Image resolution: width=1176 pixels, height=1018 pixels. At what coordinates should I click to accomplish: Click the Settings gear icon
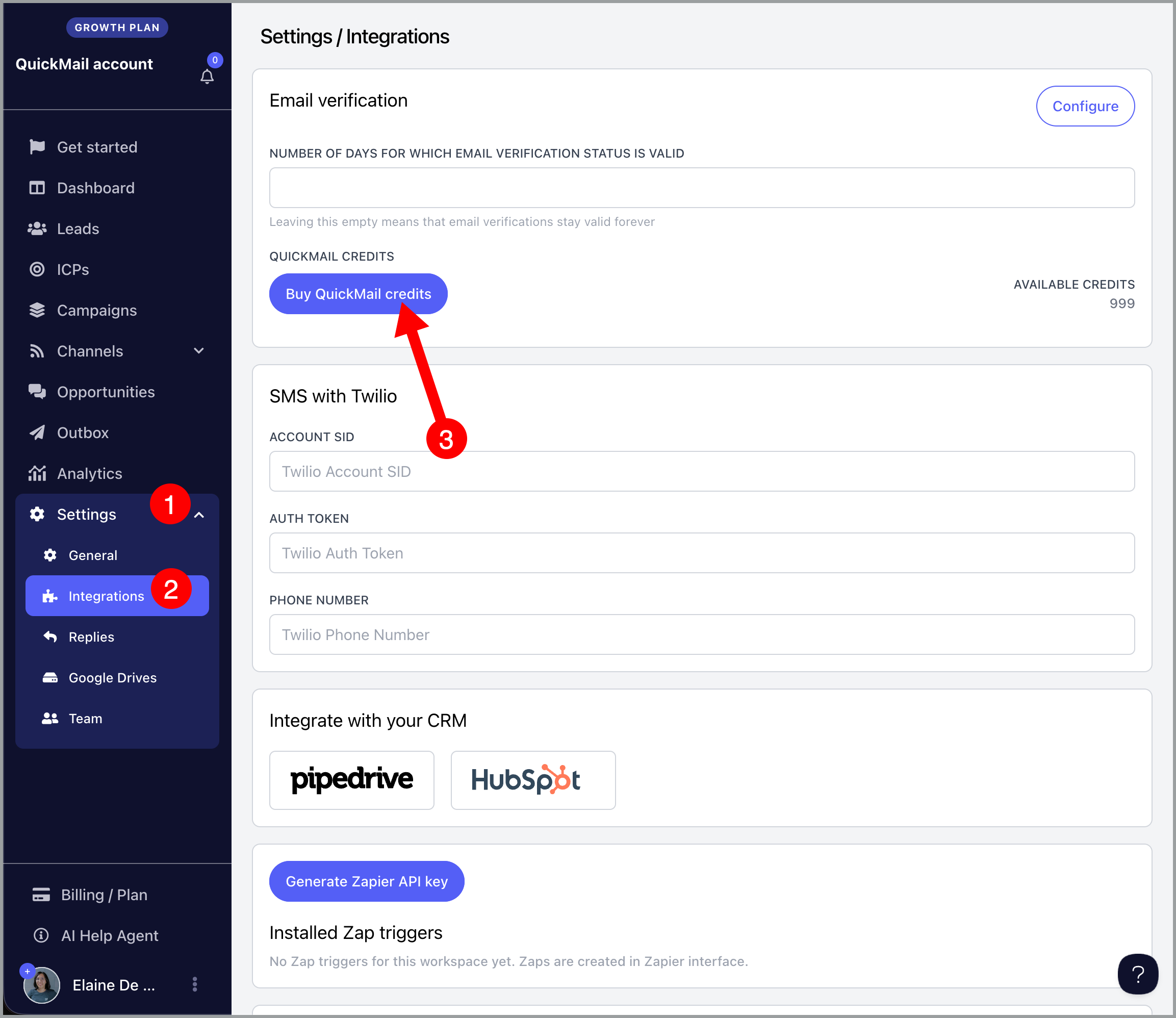point(38,515)
